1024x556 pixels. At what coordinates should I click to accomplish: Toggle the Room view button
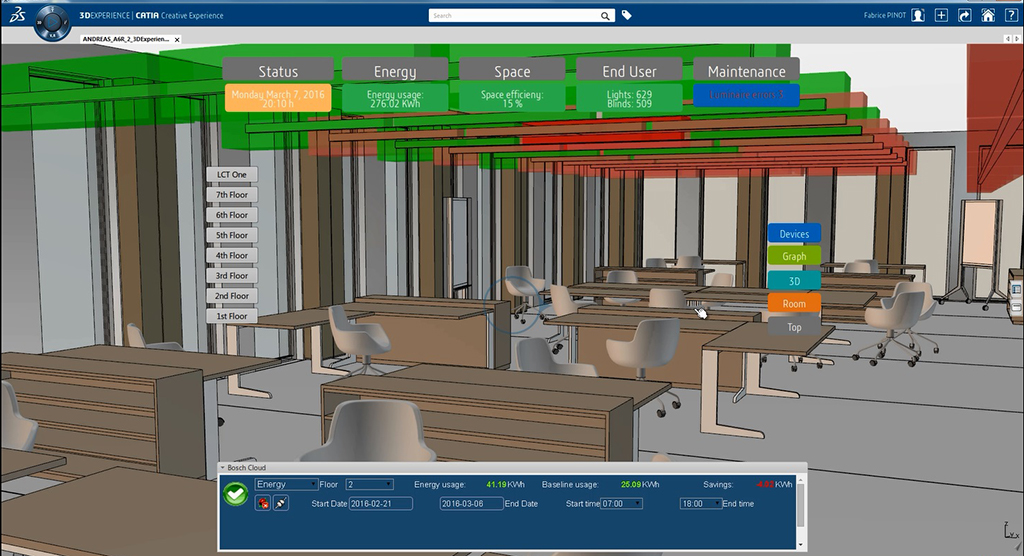(x=794, y=304)
